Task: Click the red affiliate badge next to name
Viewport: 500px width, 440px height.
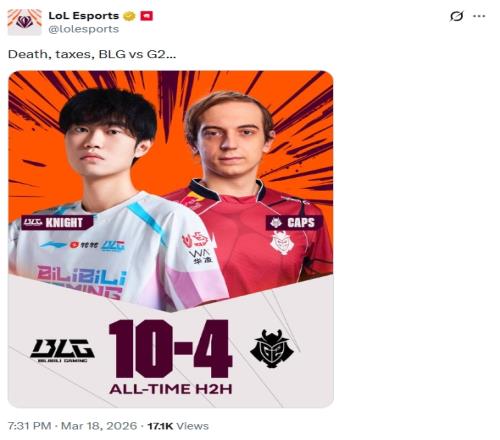Action: (146, 16)
